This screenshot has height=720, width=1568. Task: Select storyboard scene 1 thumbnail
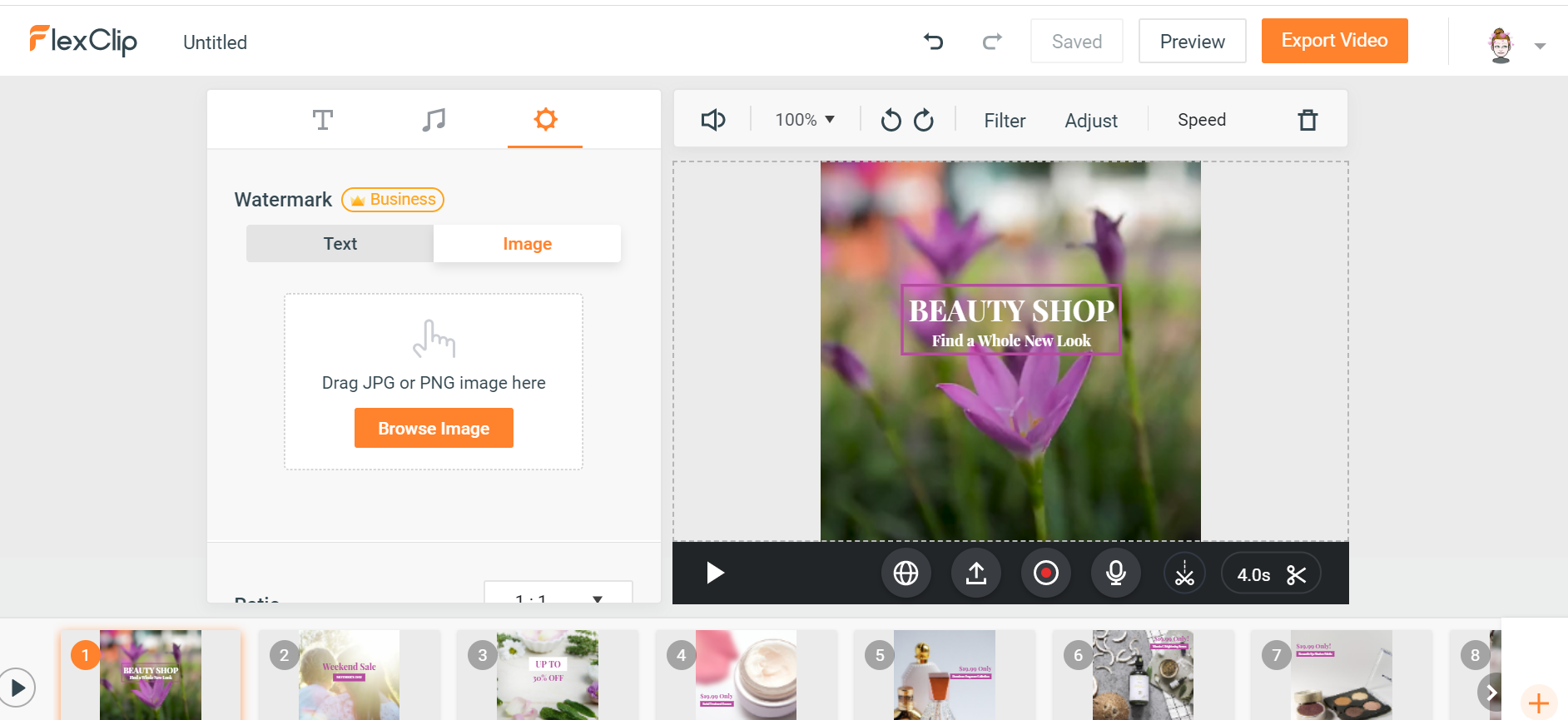tap(151, 675)
